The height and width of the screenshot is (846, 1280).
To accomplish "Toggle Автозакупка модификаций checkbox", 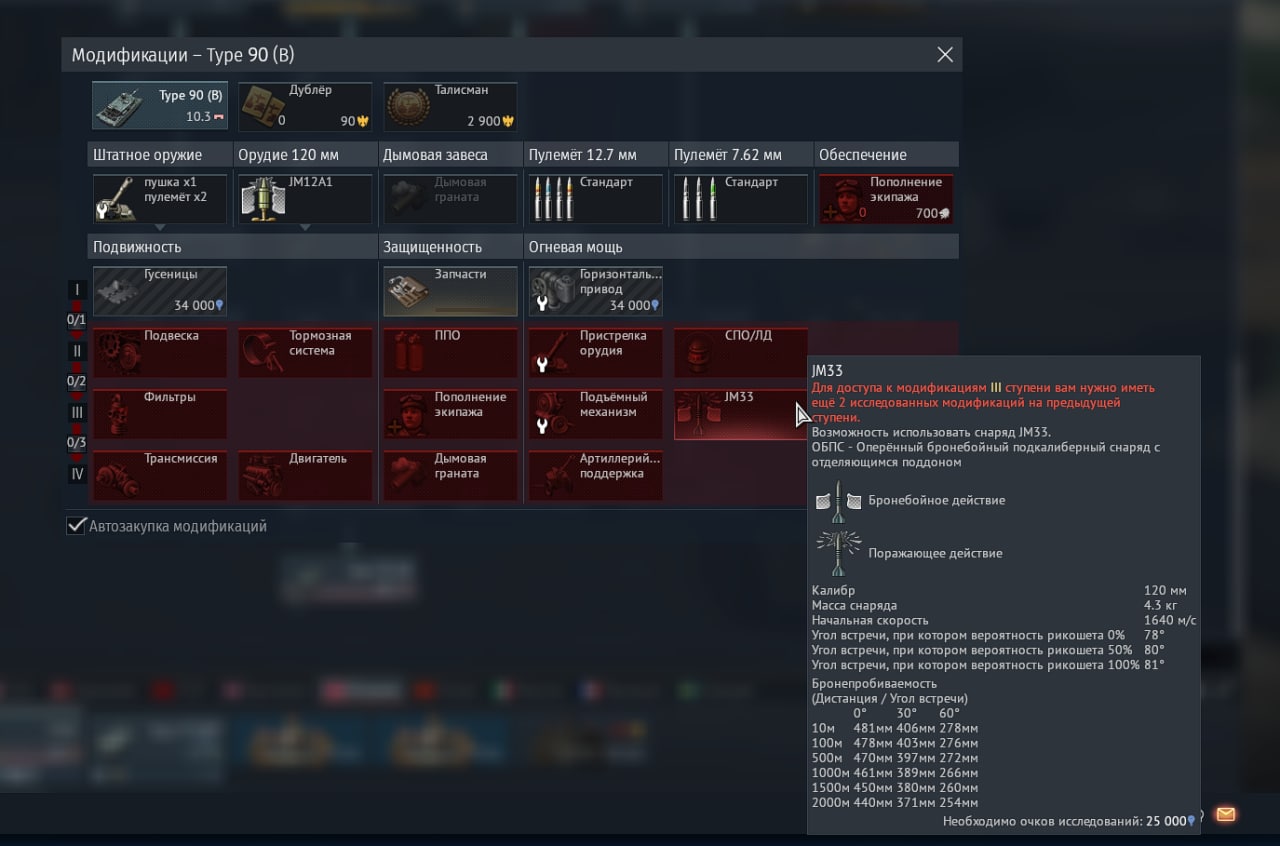I will [x=76, y=526].
